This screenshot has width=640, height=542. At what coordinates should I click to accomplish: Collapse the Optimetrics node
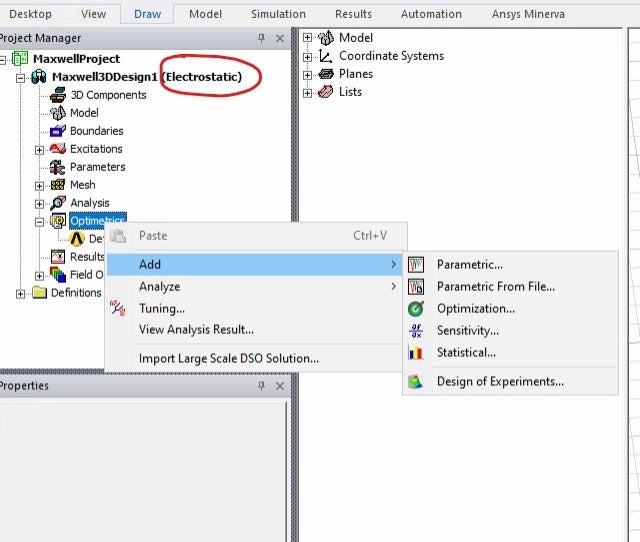point(39,222)
